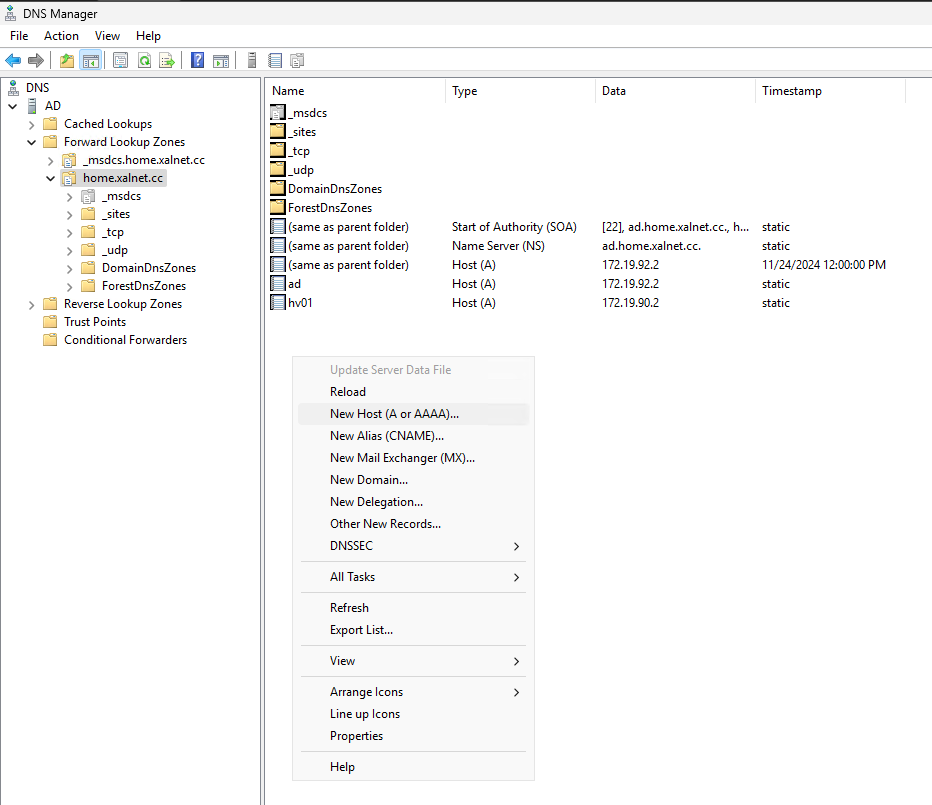The image size is (932, 805).
Task: Choose New Host (A or AAAA) from context menu
Action: pyautogui.click(x=394, y=414)
